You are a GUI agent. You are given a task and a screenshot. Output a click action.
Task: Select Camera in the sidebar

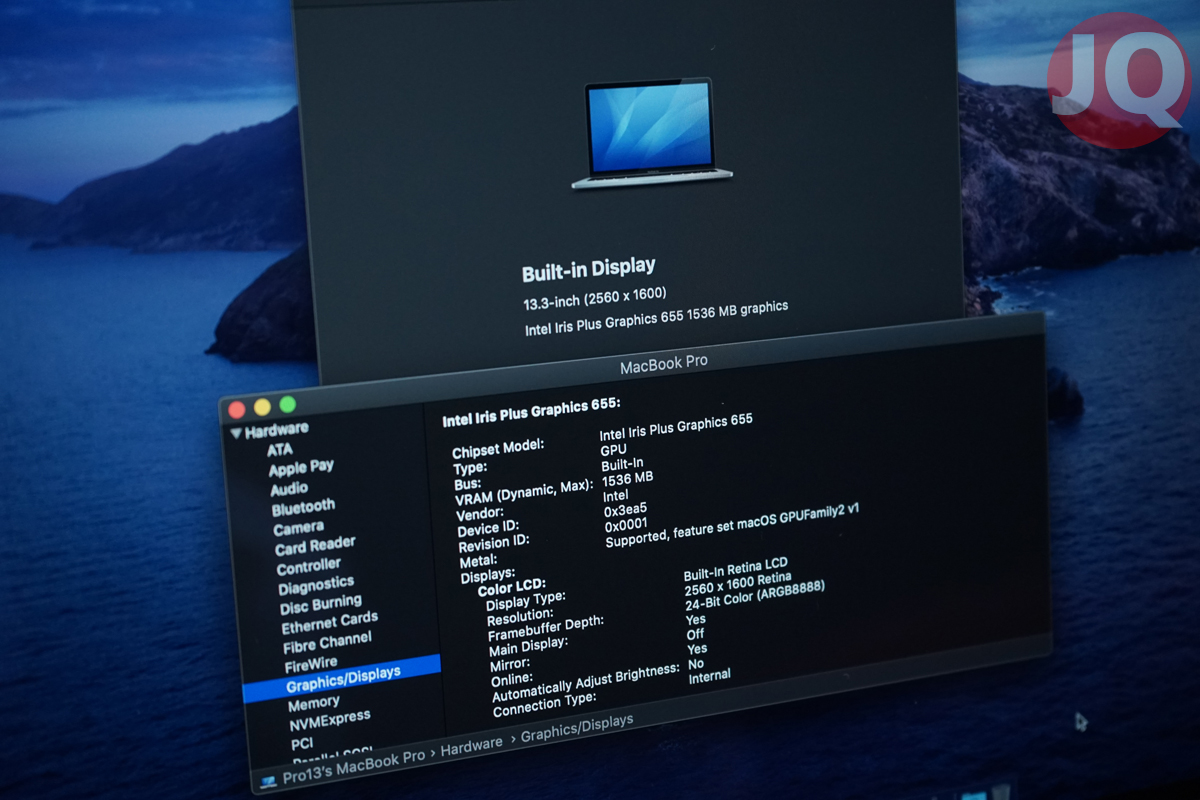pos(298,527)
